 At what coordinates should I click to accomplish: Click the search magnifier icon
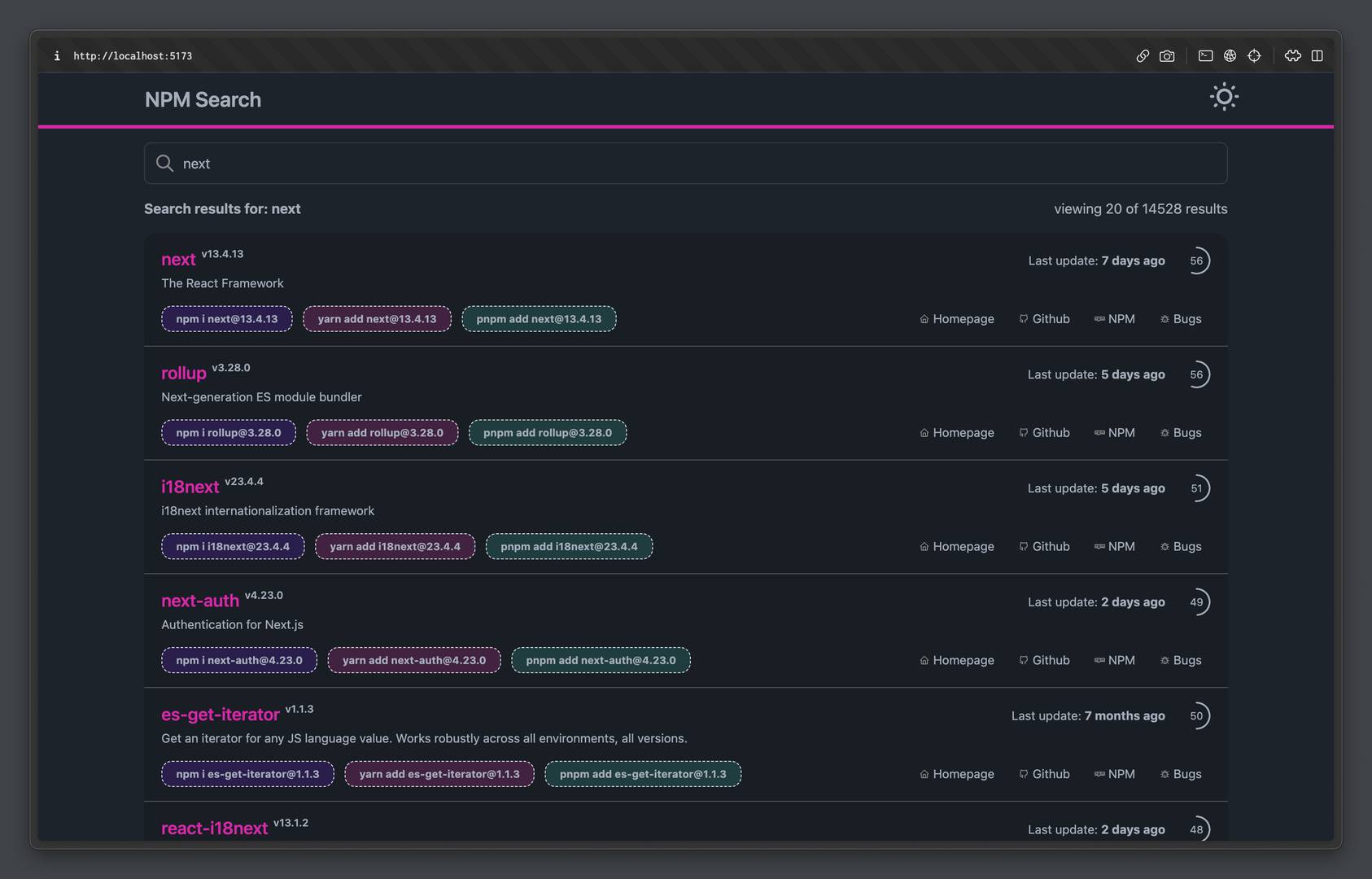[x=164, y=164]
